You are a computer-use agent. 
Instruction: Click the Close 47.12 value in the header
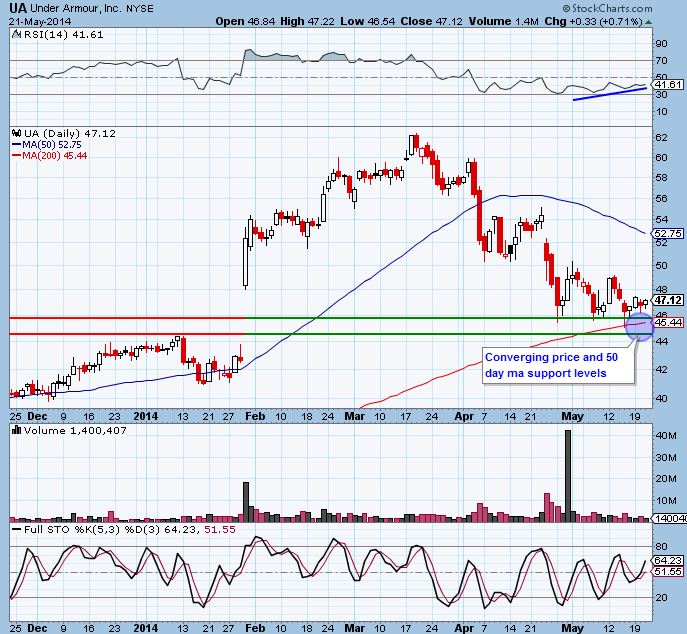click(x=431, y=21)
